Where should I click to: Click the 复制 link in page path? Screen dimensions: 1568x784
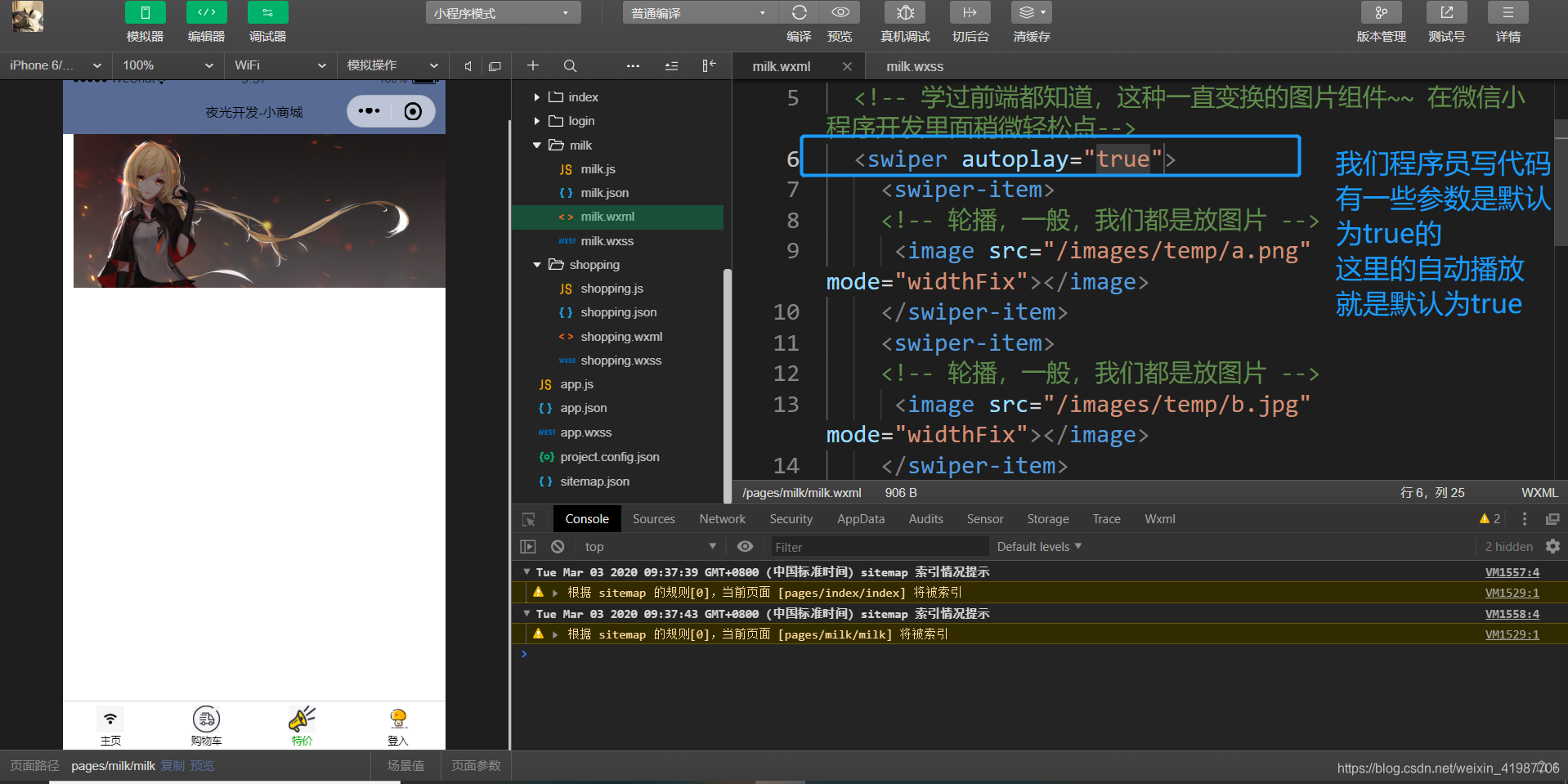pyautogui.click(x=172, y=766)
